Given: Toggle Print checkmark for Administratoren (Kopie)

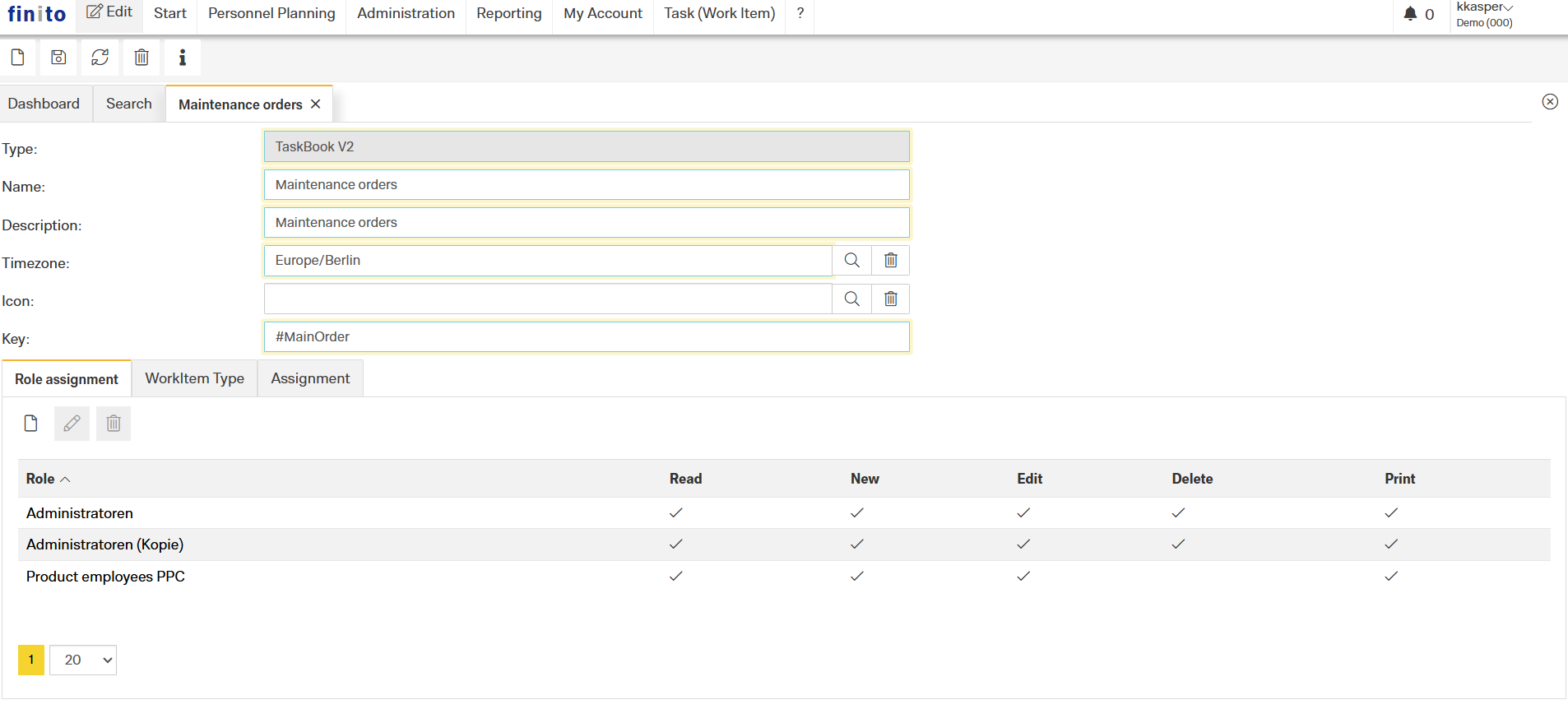Looking at the screenshot, I should (1391, 544).
